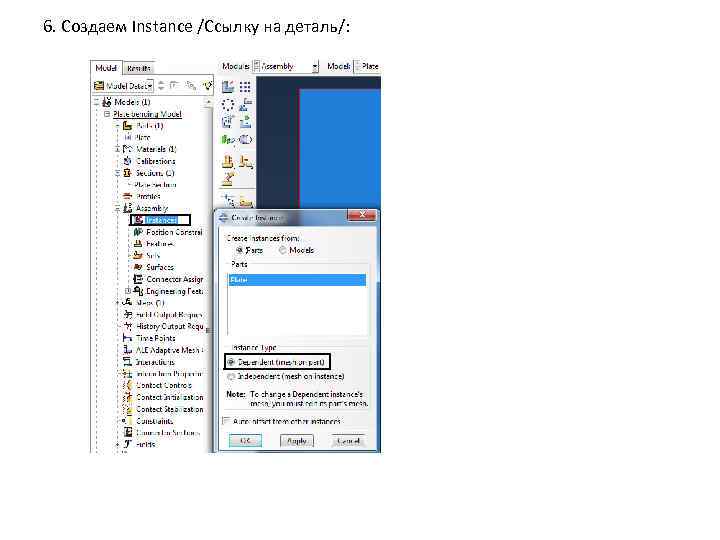Click the model tree scroll-up arrow
The image size is (720, 540).
pos(209,102)
